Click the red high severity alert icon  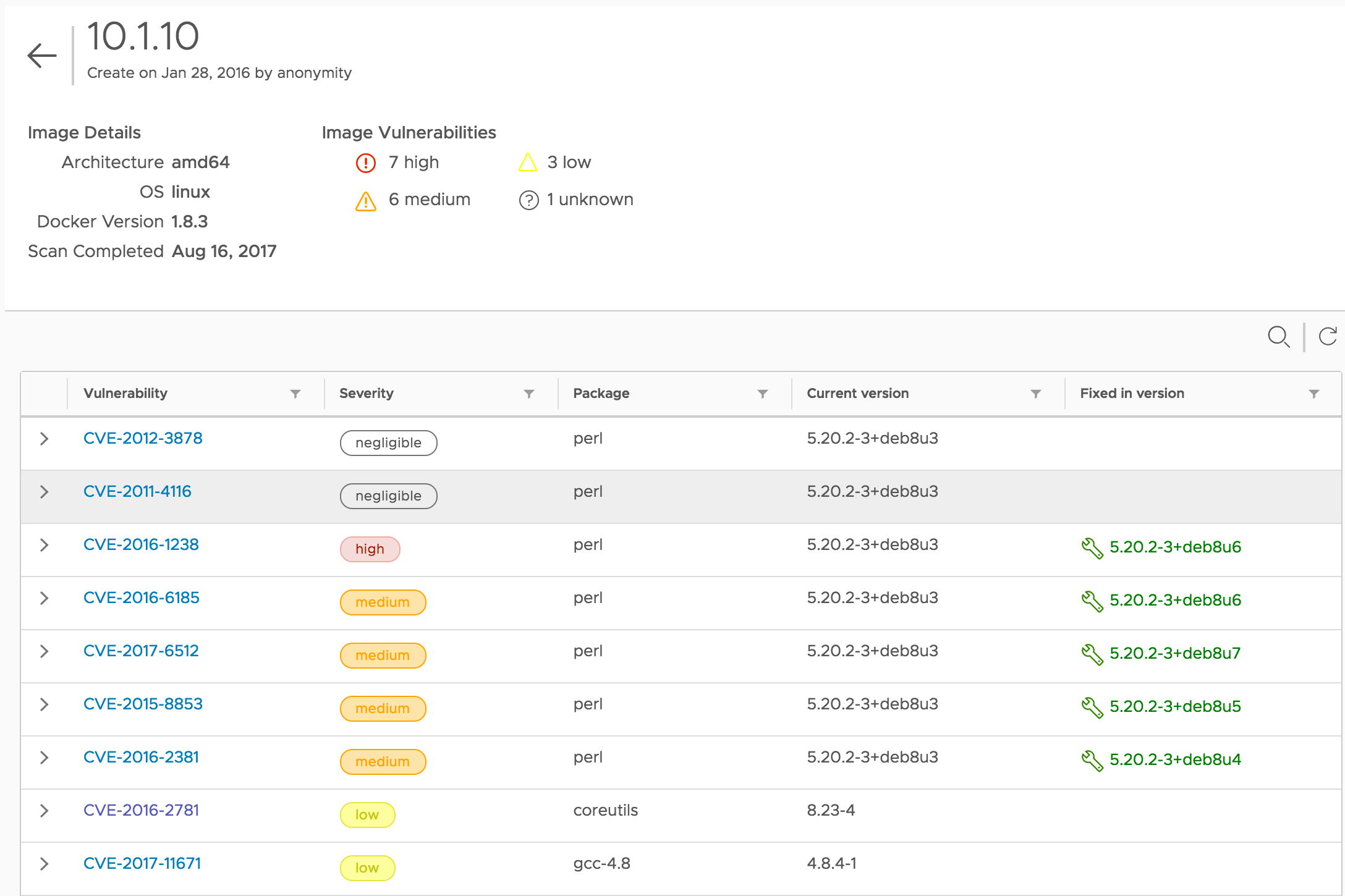point(366,163)
